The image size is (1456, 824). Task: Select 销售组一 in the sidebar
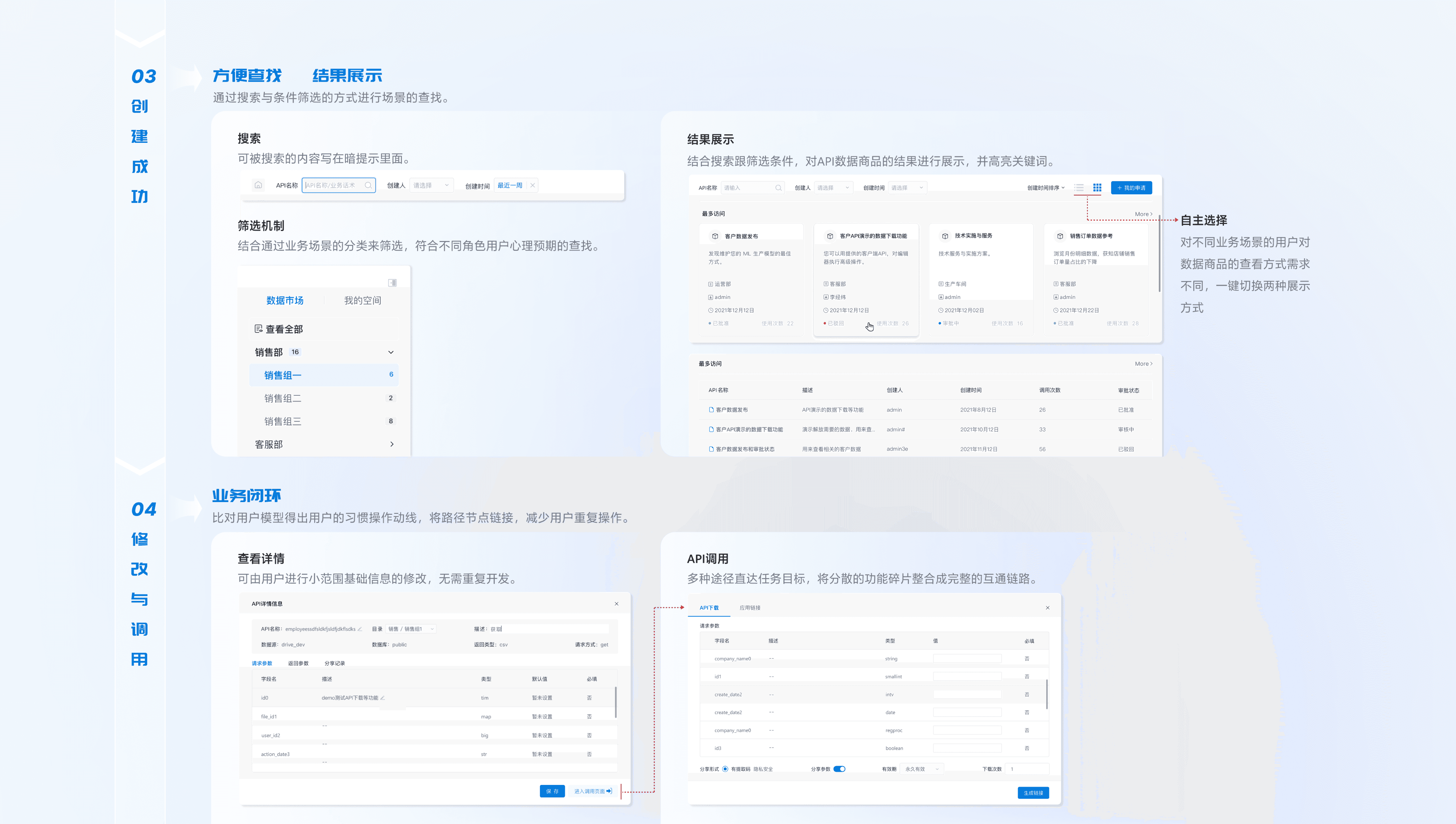point(324,375)
